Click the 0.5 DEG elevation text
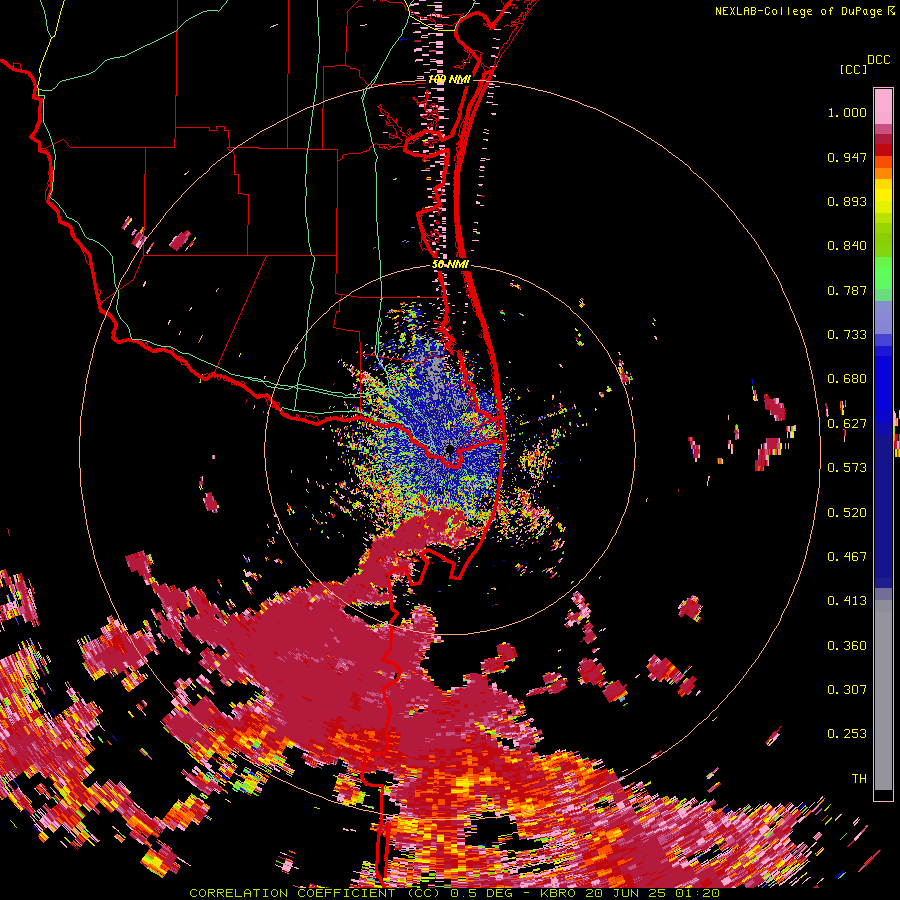Screen dimensions: 900x900 pyautogui.click(x=483, y=893)
